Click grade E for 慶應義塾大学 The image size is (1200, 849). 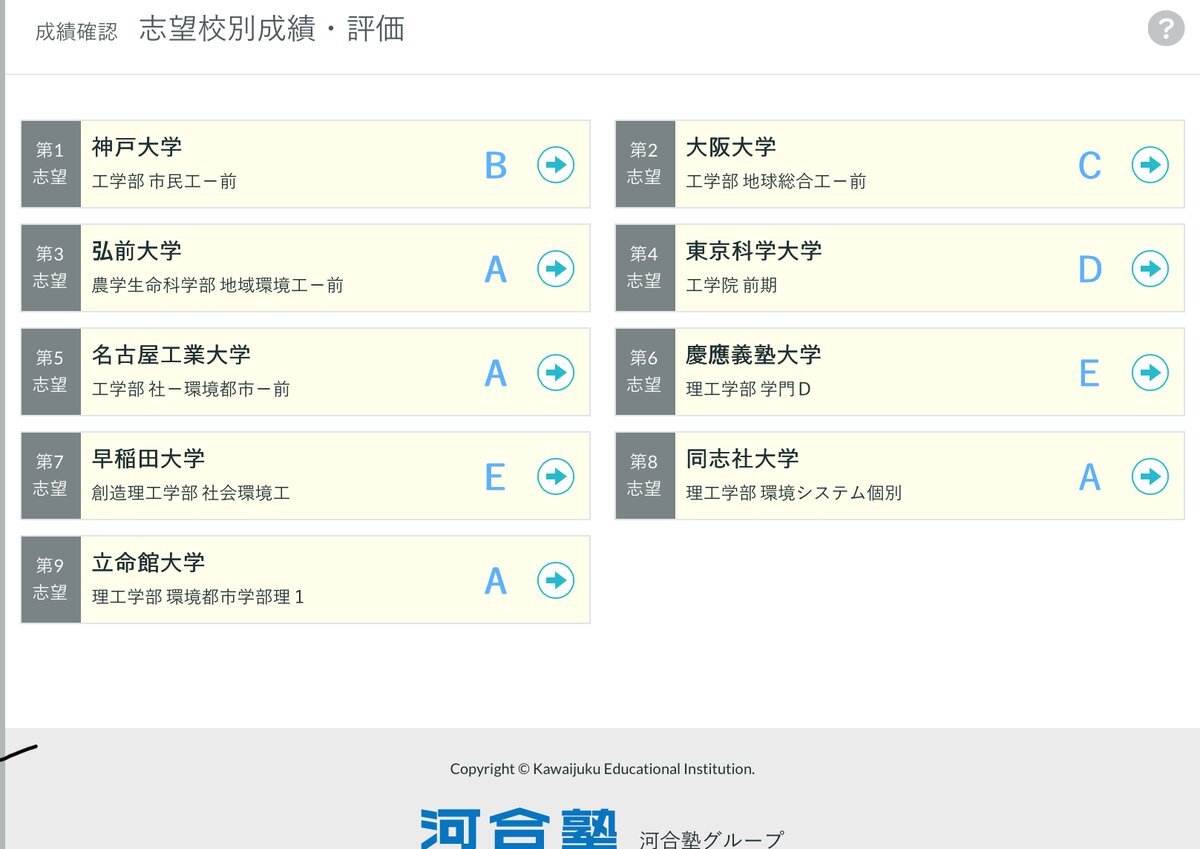click(1089, 374)
